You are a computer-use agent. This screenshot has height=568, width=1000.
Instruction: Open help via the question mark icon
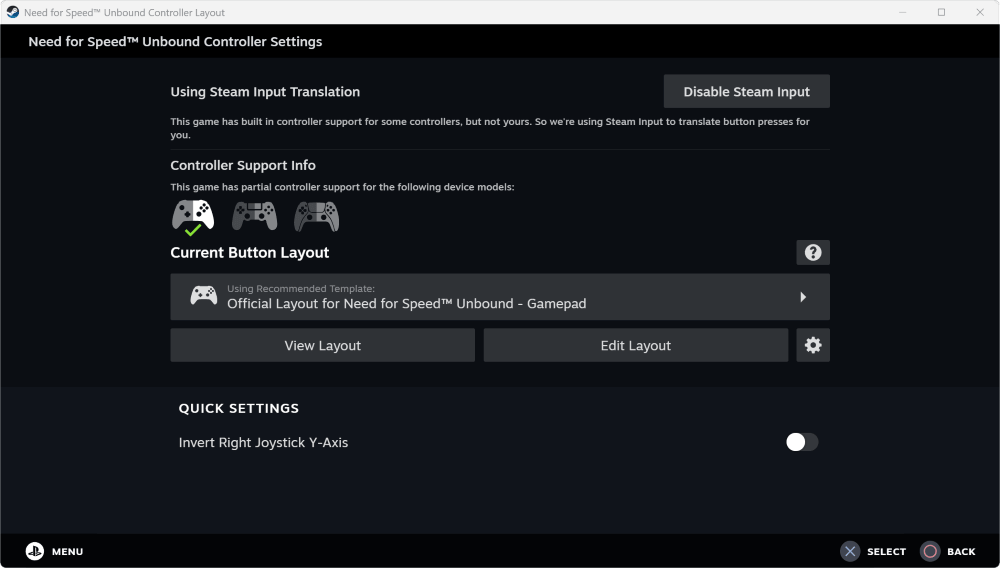(x=813, y=253)
